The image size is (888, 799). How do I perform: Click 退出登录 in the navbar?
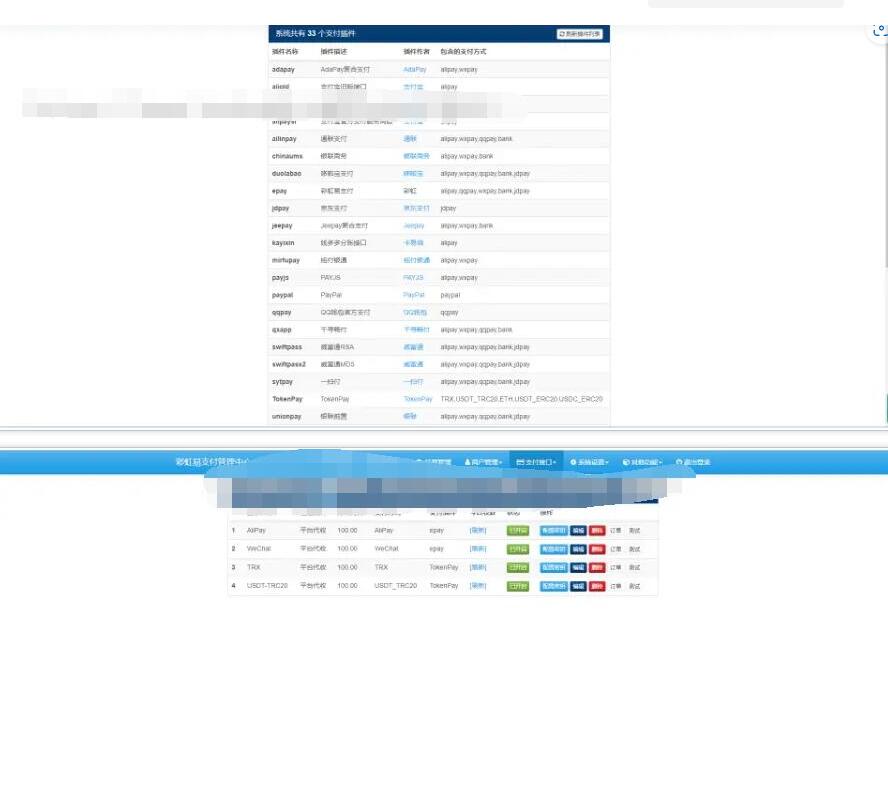693,462
